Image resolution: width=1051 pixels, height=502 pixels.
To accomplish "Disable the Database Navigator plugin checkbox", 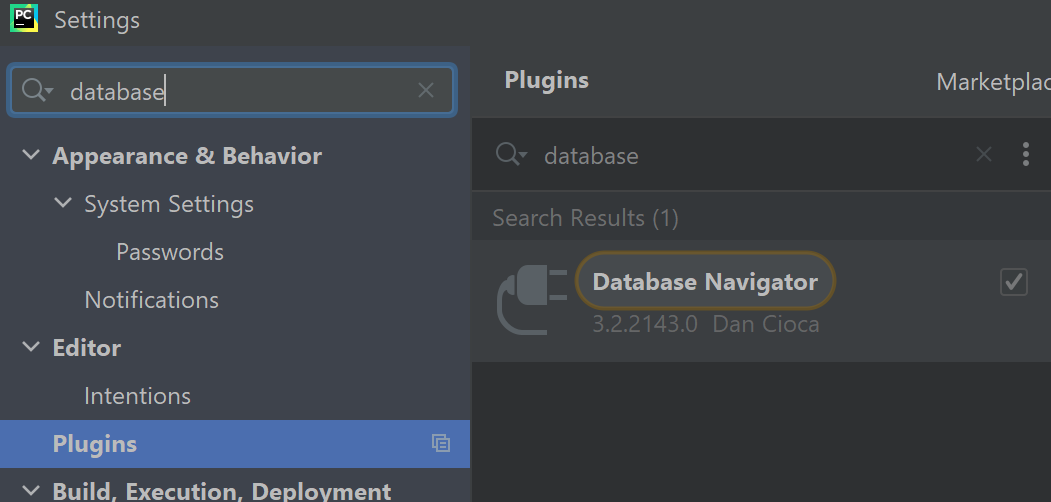I will (x=1014, y=283).
